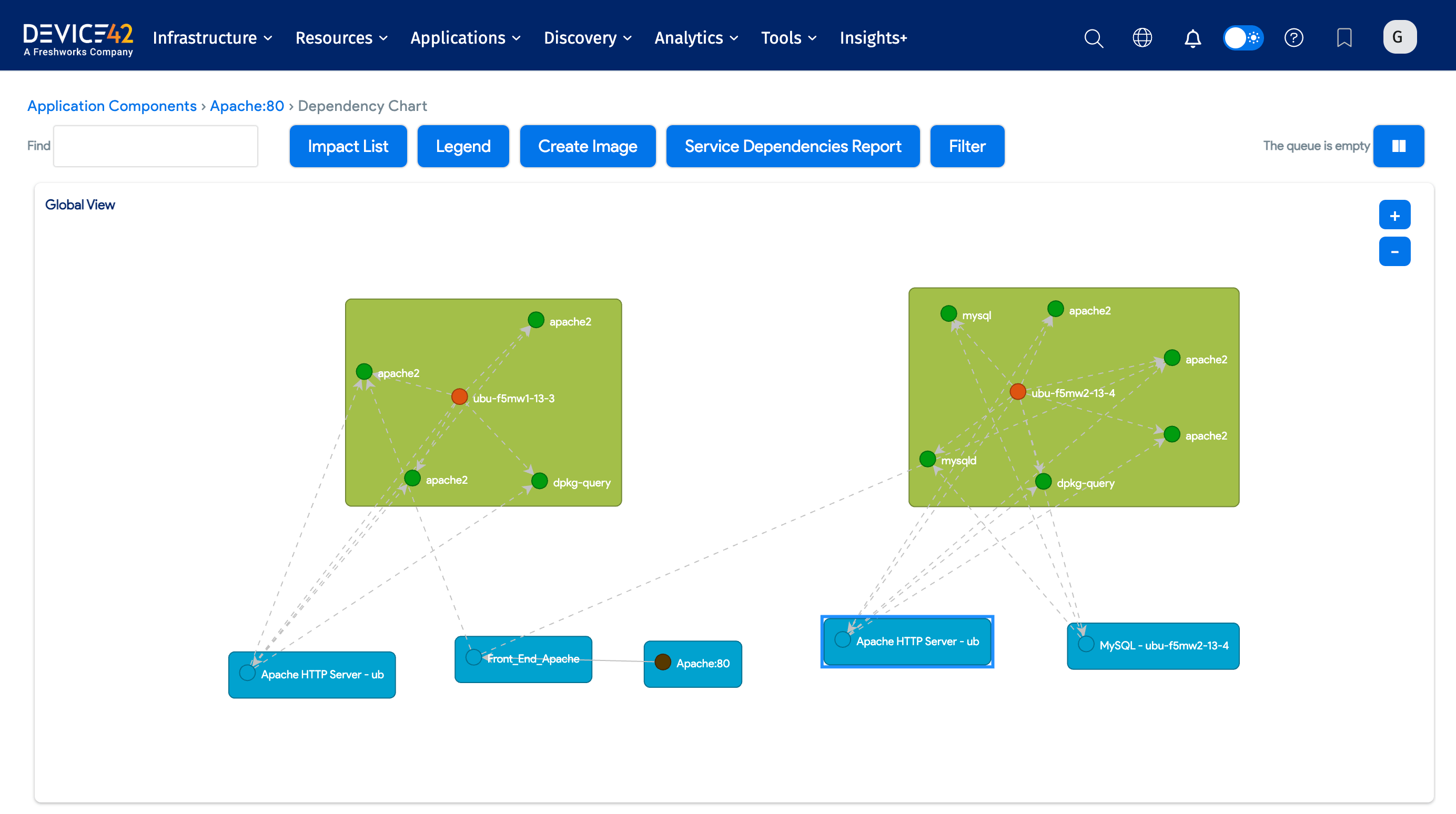Open the bookmarks icon
The image size is (1456, 814).
1344,38
